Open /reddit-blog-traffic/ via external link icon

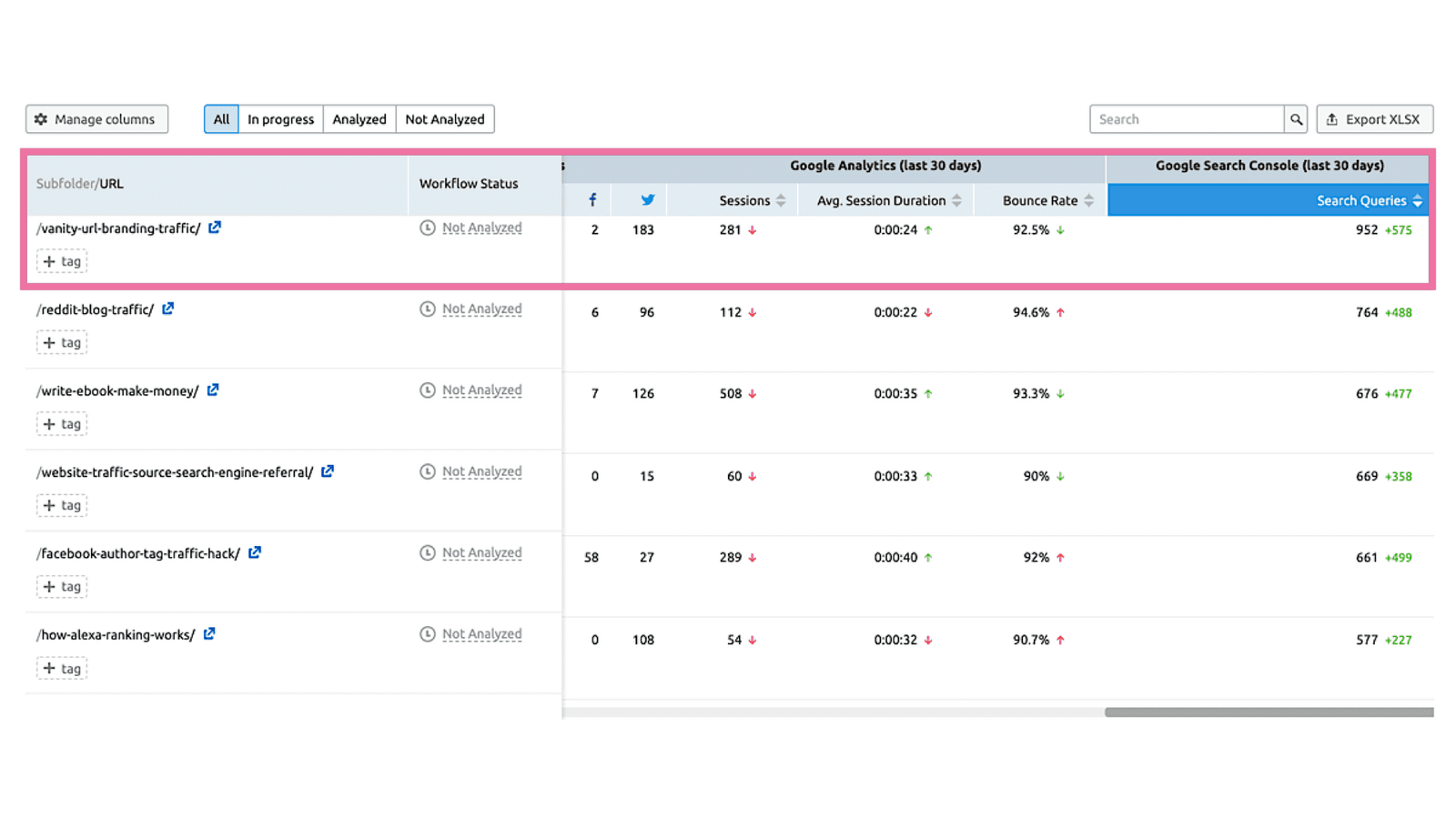click(167, 308)
